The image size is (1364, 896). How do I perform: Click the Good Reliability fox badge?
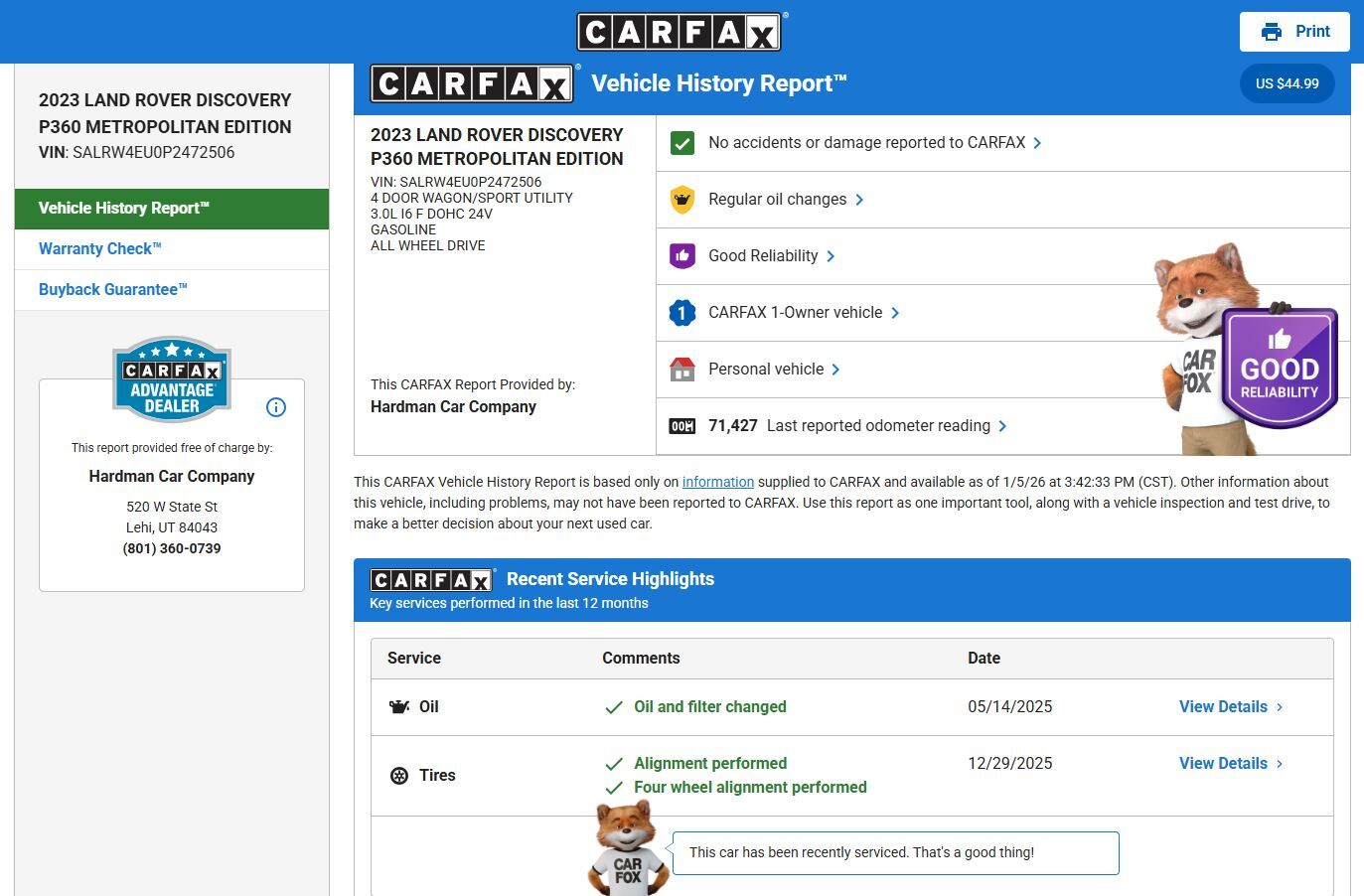(x=1278, y=368)
